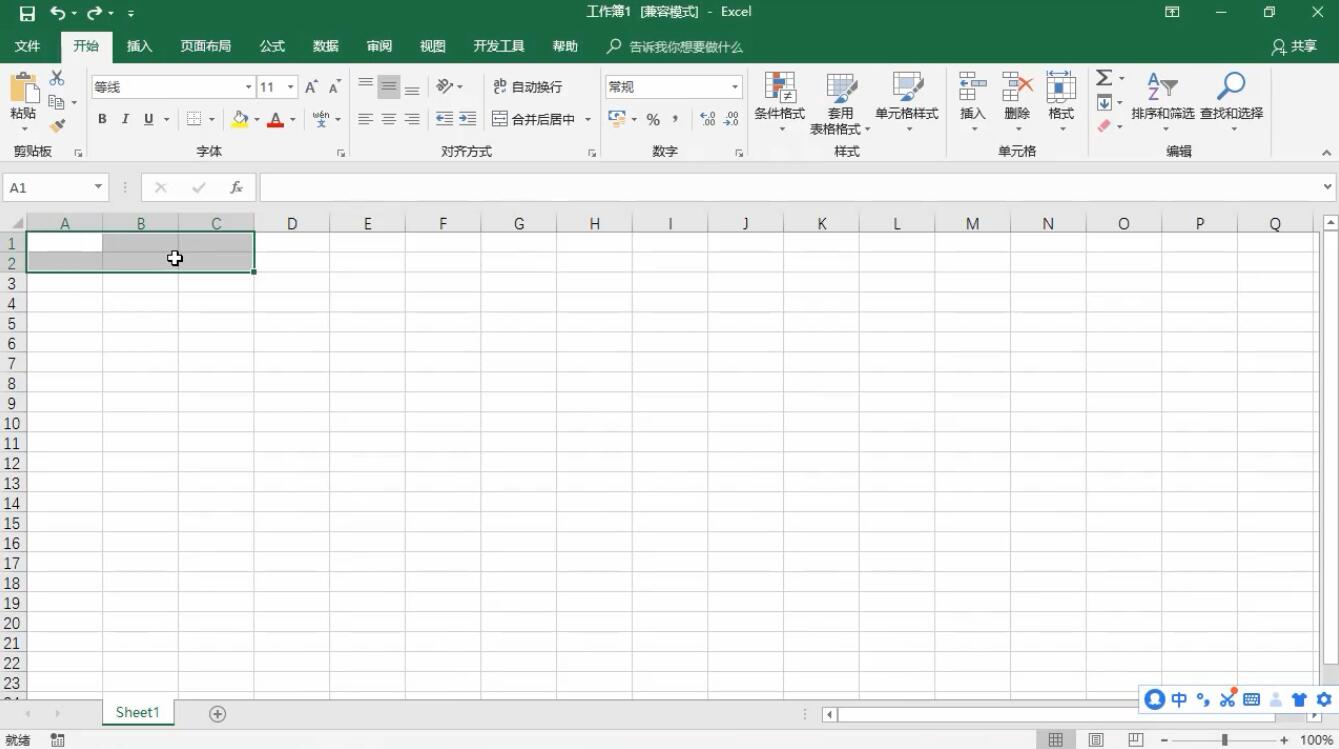Switch to the 插入 ribbon tab
Viewport: 1339px width, 749px height.
(x=140, y=46)
